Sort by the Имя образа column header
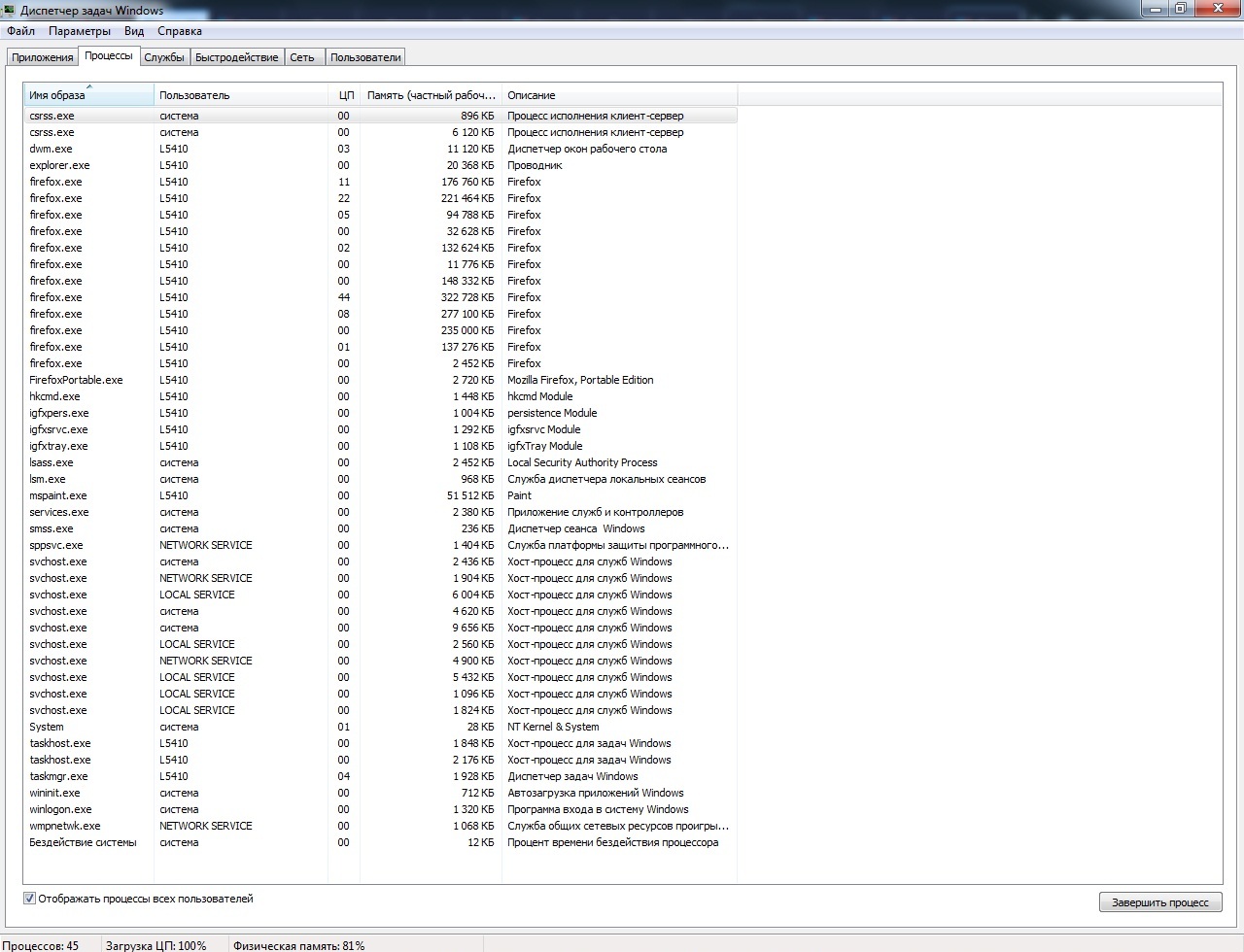This screenshot has width=1244, height=952. pos(88,95)
